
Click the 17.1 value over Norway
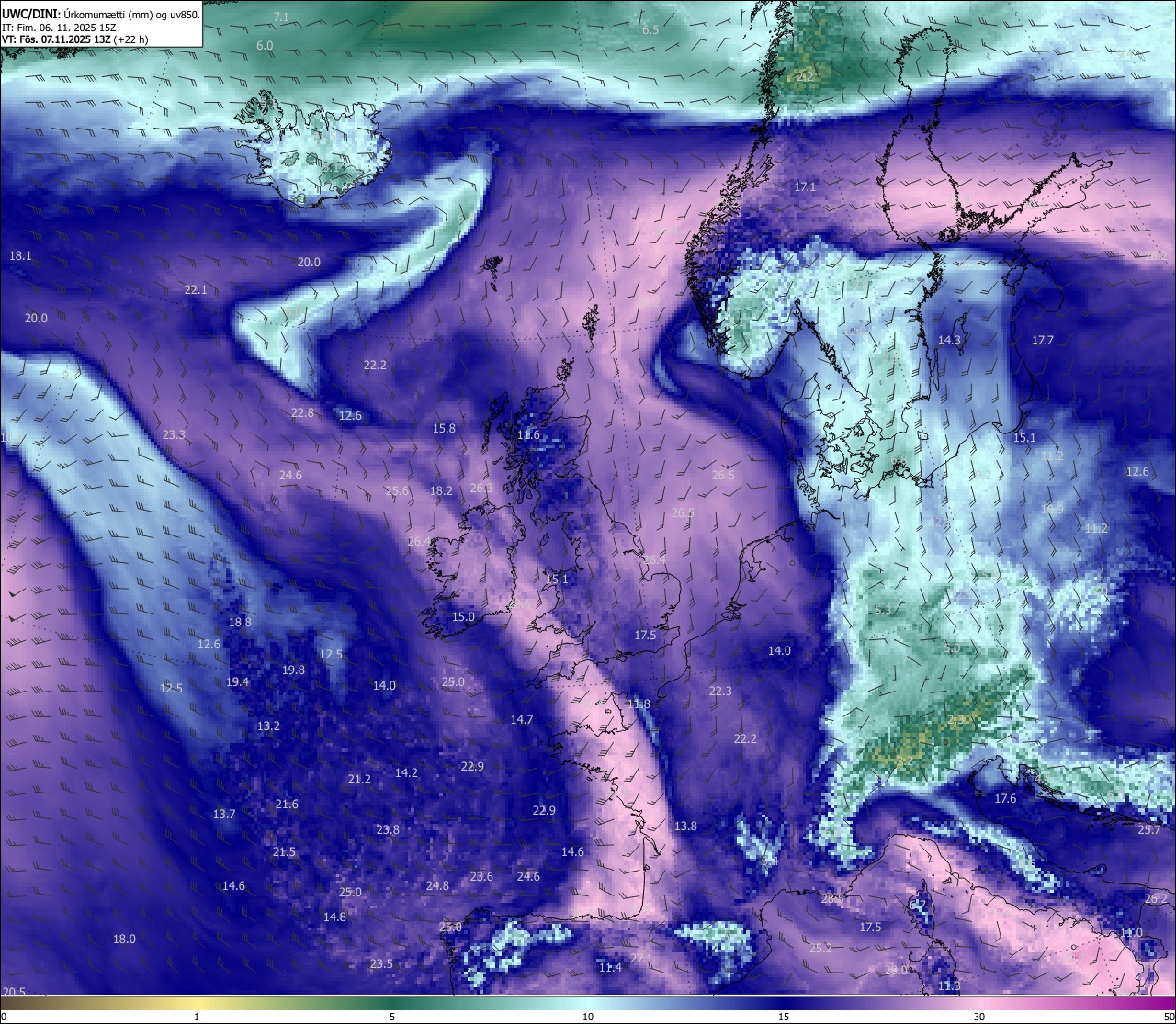click(x=805, y=186)
